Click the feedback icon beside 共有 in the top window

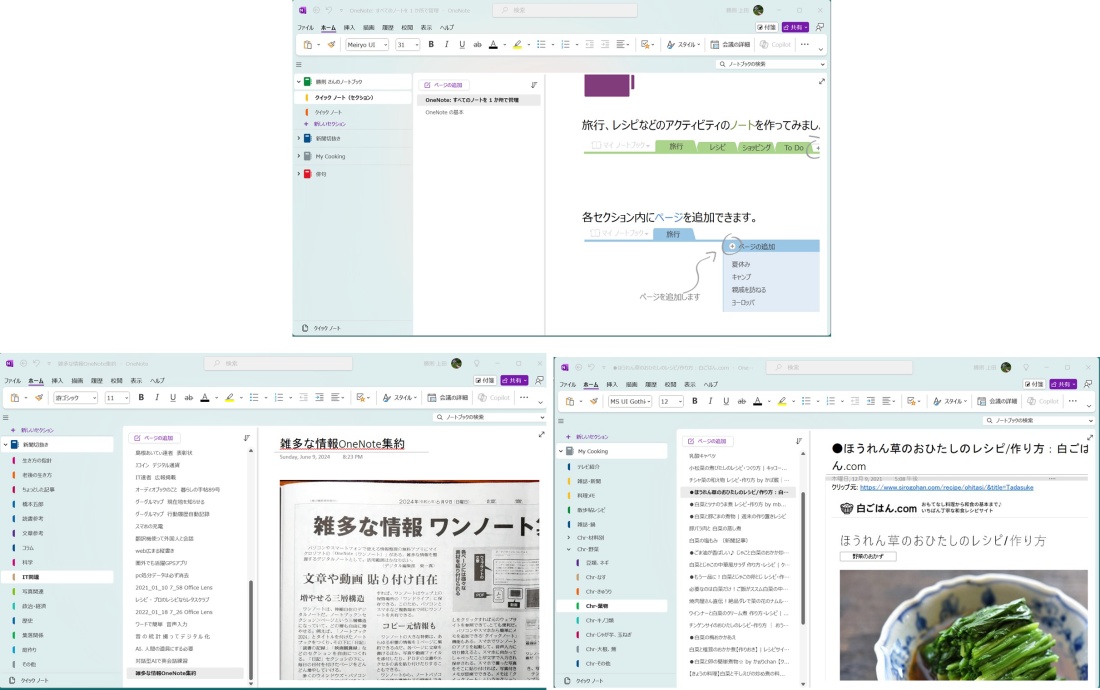point(819,27)
